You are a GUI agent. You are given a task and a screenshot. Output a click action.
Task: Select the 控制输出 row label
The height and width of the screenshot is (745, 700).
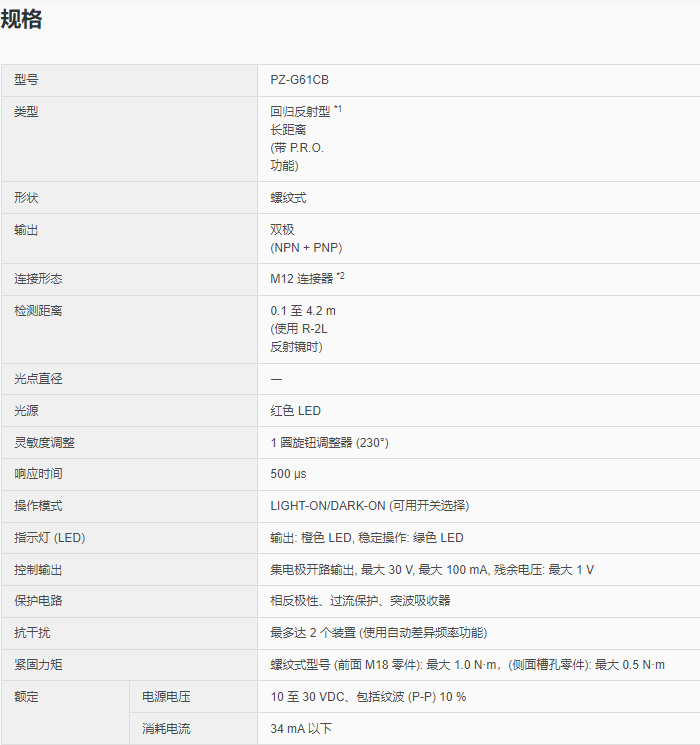(x=38, y=570)
